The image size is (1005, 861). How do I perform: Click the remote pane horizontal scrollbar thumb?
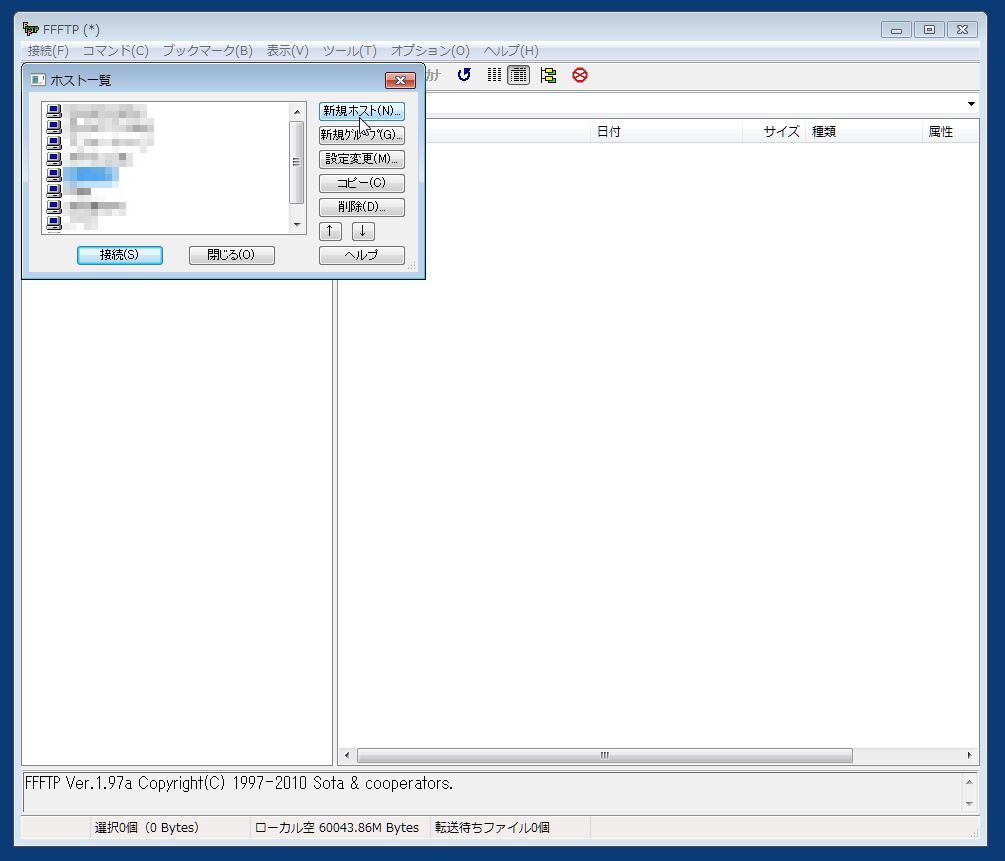[x=604, y=755]
